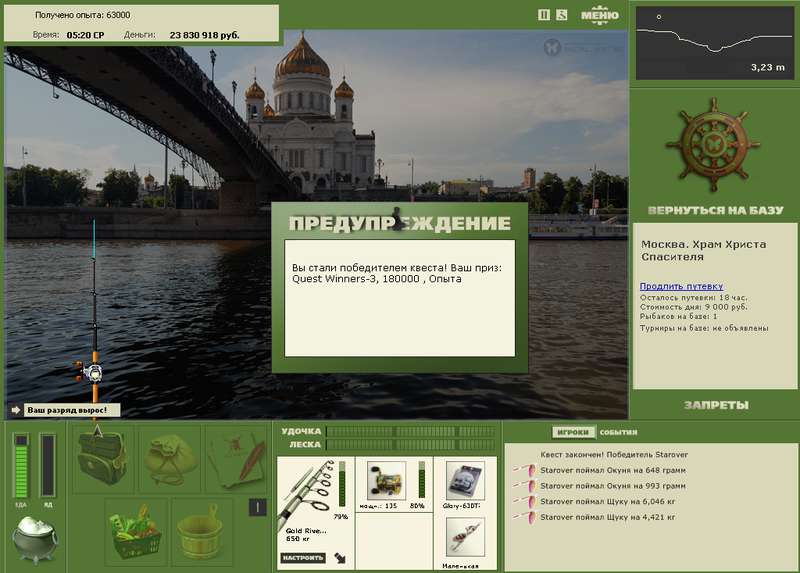Select the Gold River rod thumbnail

[306, 494]
